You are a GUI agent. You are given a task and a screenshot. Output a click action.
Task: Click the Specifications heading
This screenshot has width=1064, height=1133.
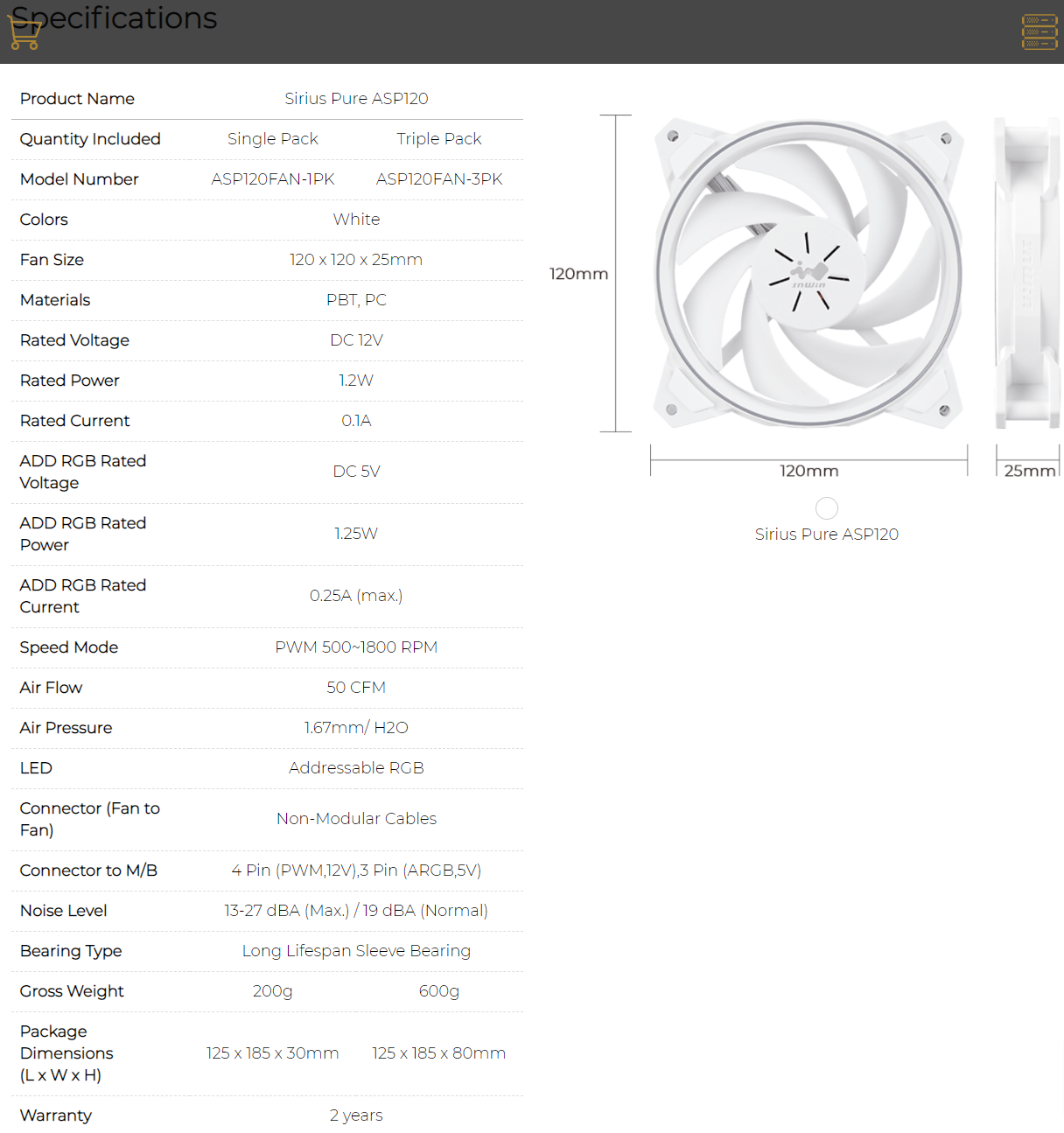tap(114, 17)
